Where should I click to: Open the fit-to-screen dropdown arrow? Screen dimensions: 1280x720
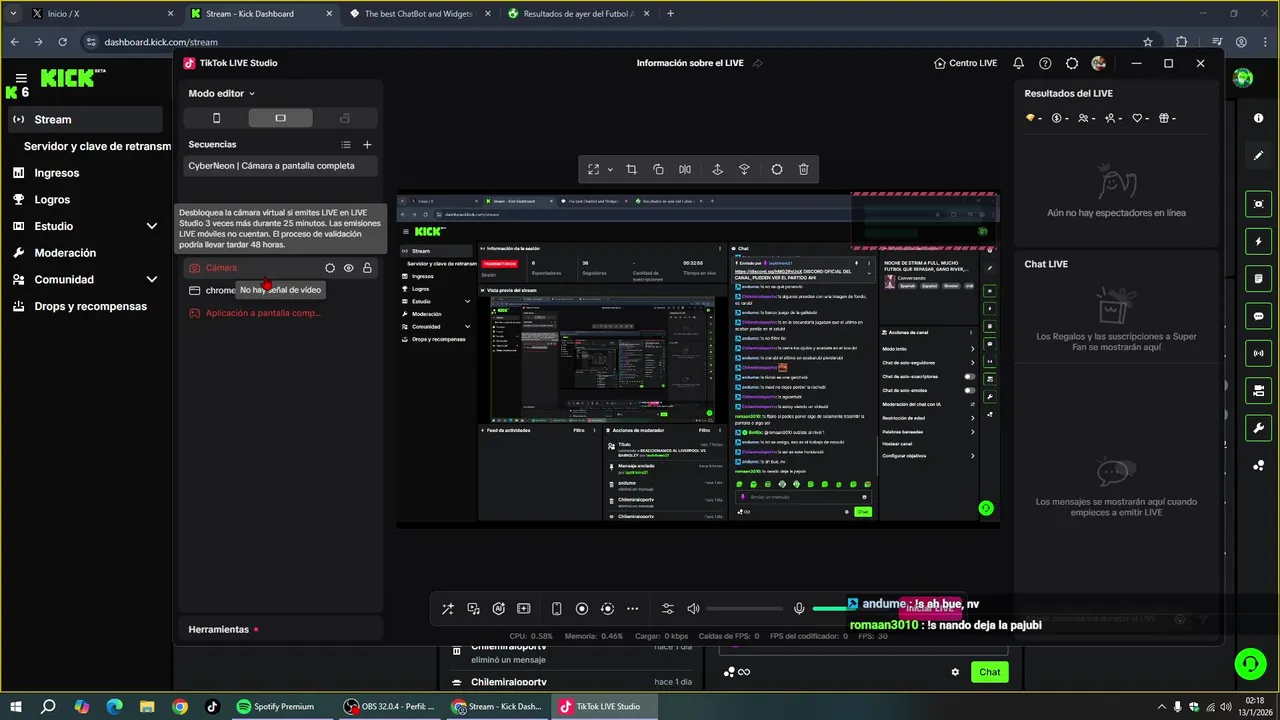coord(610,170)
